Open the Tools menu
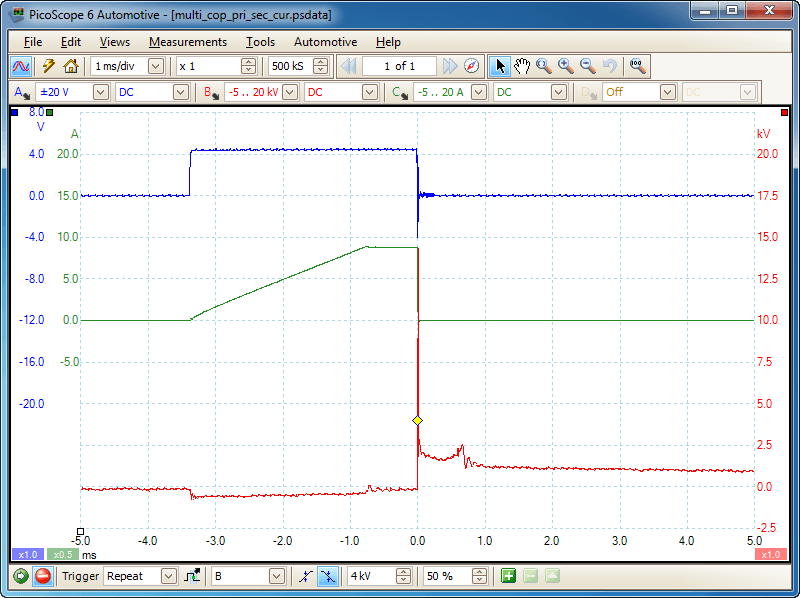 [x=260, y=42]
